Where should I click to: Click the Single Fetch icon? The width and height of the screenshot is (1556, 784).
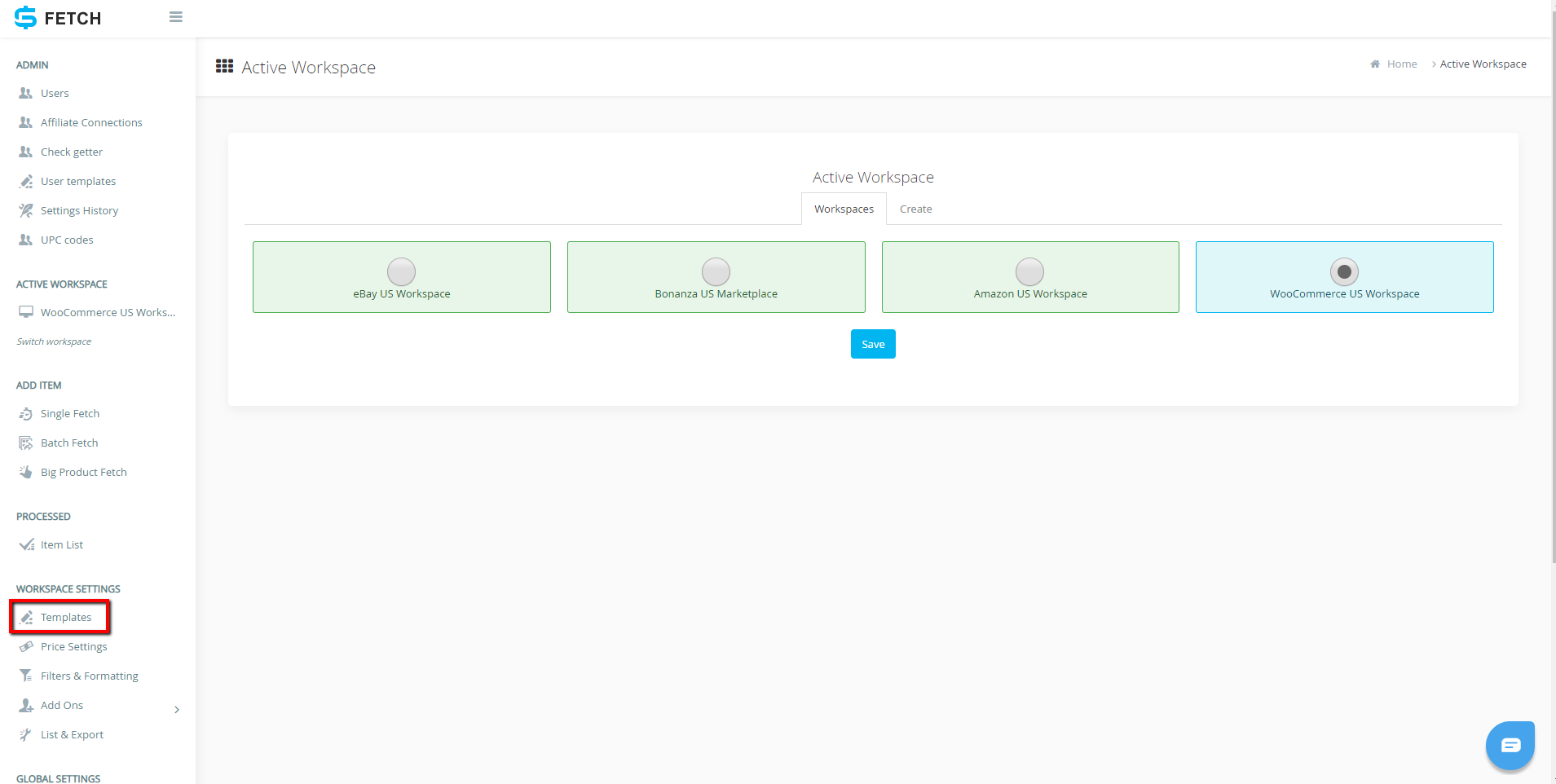pos(26,414)
